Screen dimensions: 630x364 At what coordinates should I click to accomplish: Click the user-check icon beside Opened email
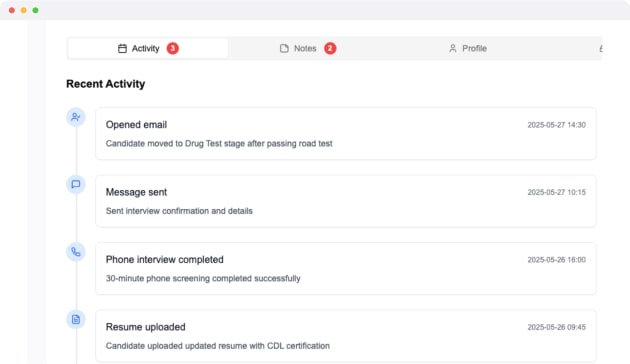[x=76, y=117]
